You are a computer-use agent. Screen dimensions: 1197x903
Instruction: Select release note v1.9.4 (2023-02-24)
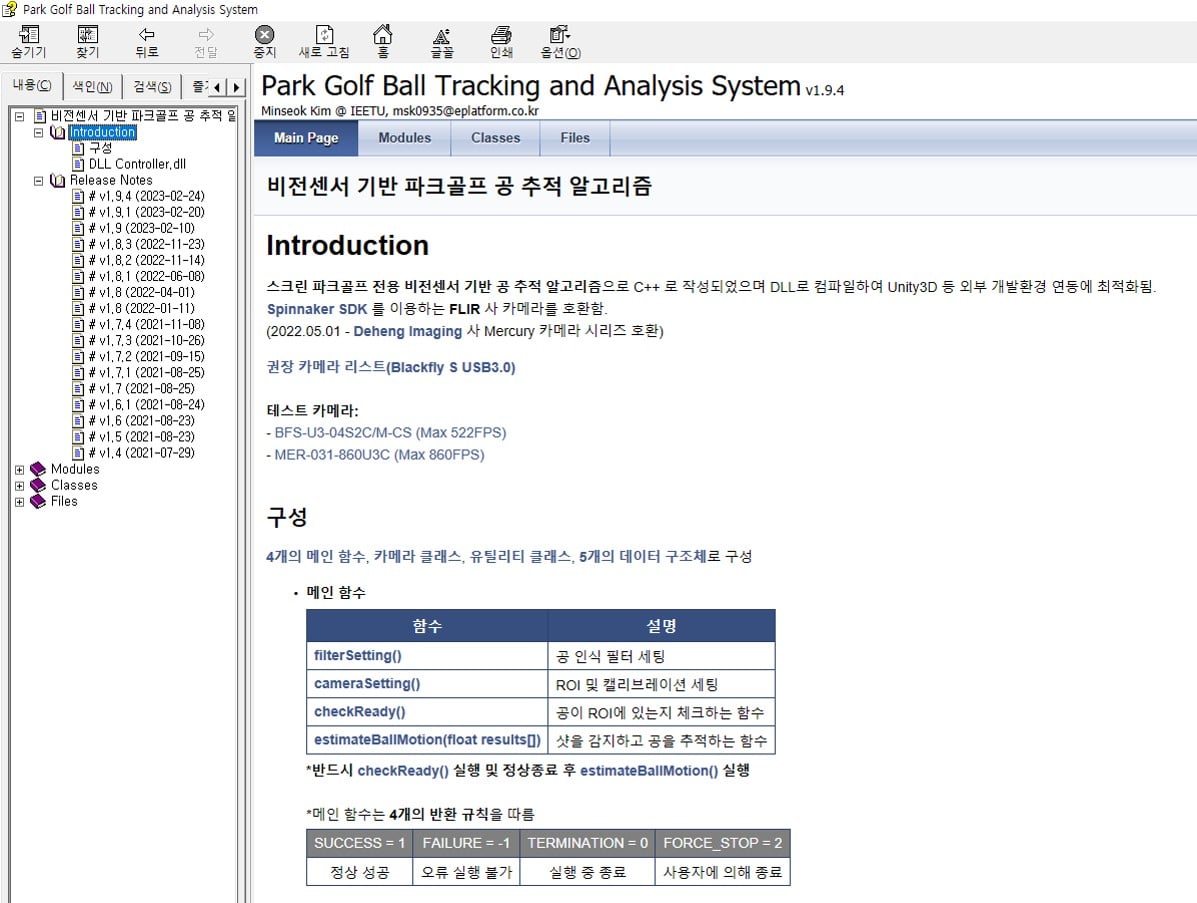(146, 196)
